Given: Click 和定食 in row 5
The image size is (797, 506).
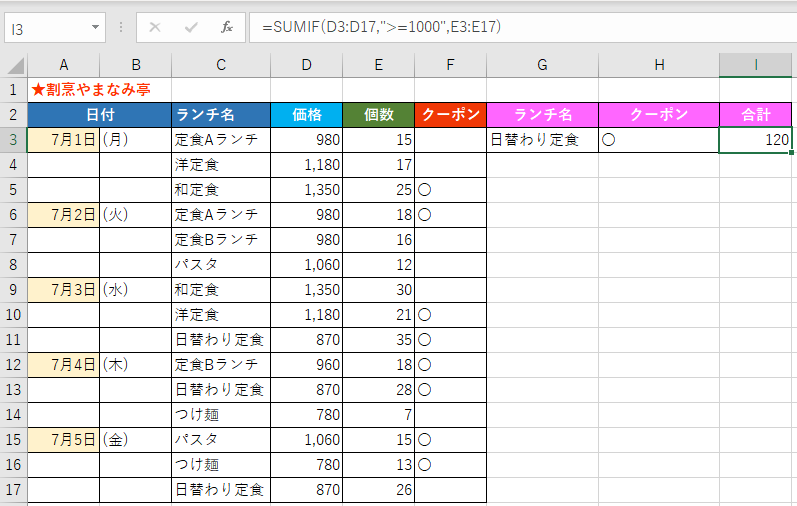Looking at the screenshot, I should (221, 190).
